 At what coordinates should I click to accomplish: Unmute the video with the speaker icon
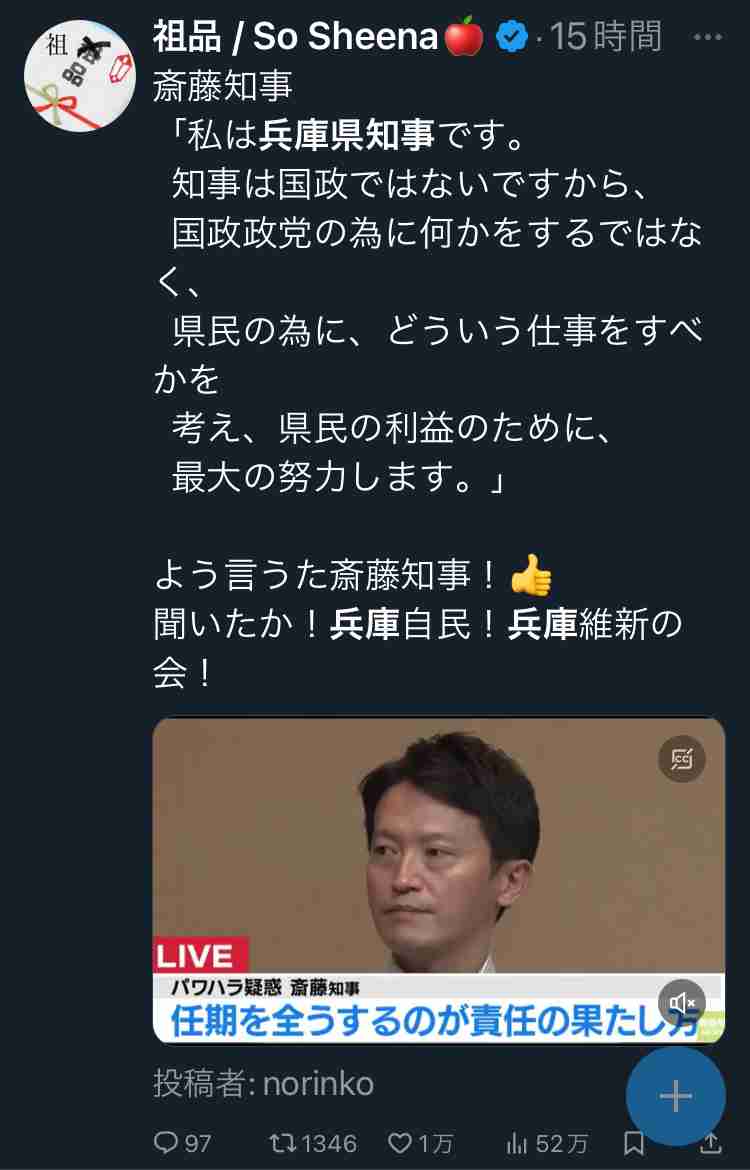681,1002
